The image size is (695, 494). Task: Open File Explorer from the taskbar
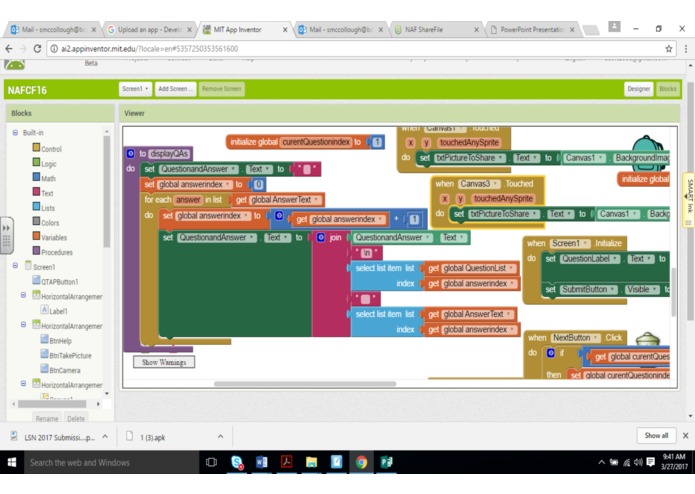(x=312, y=462)
